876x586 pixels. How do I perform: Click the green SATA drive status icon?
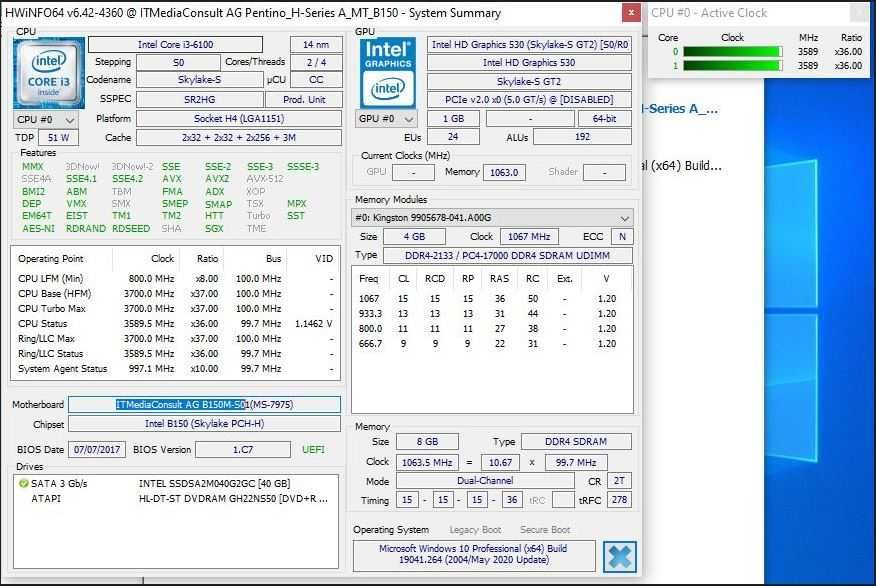coord(23,483)
